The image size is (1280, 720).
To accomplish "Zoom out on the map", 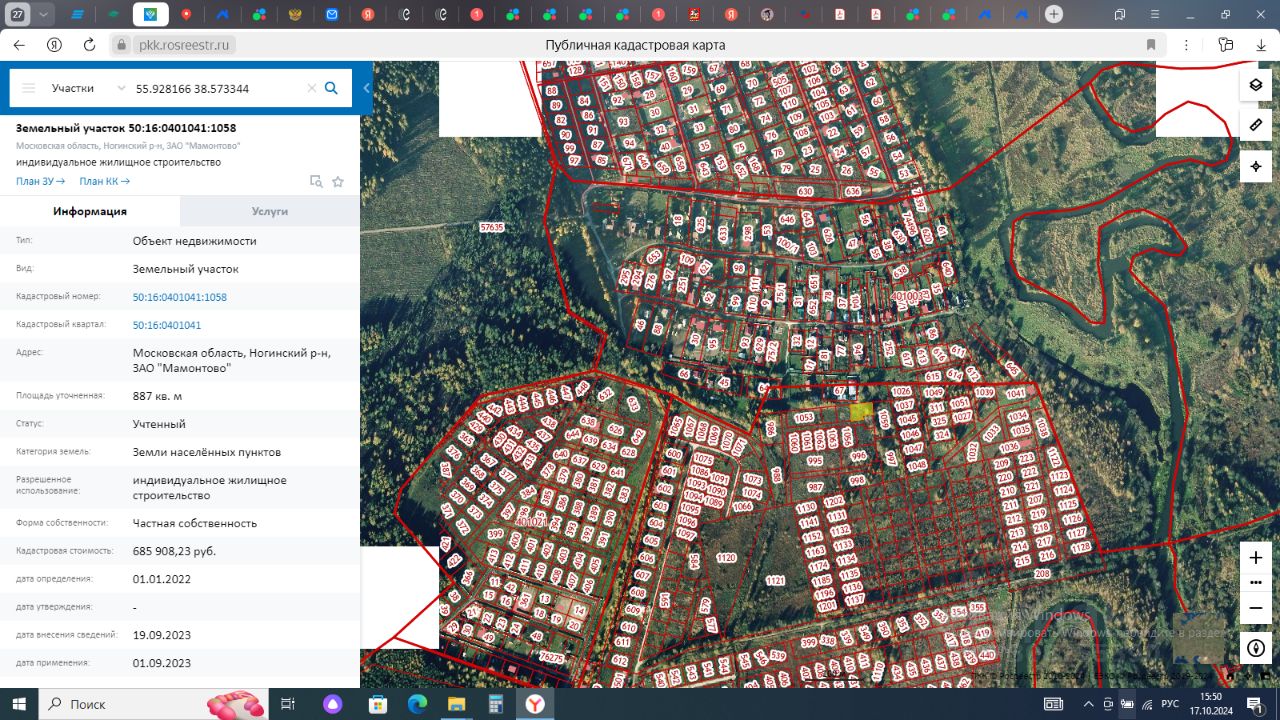I will coord(1256,607).
